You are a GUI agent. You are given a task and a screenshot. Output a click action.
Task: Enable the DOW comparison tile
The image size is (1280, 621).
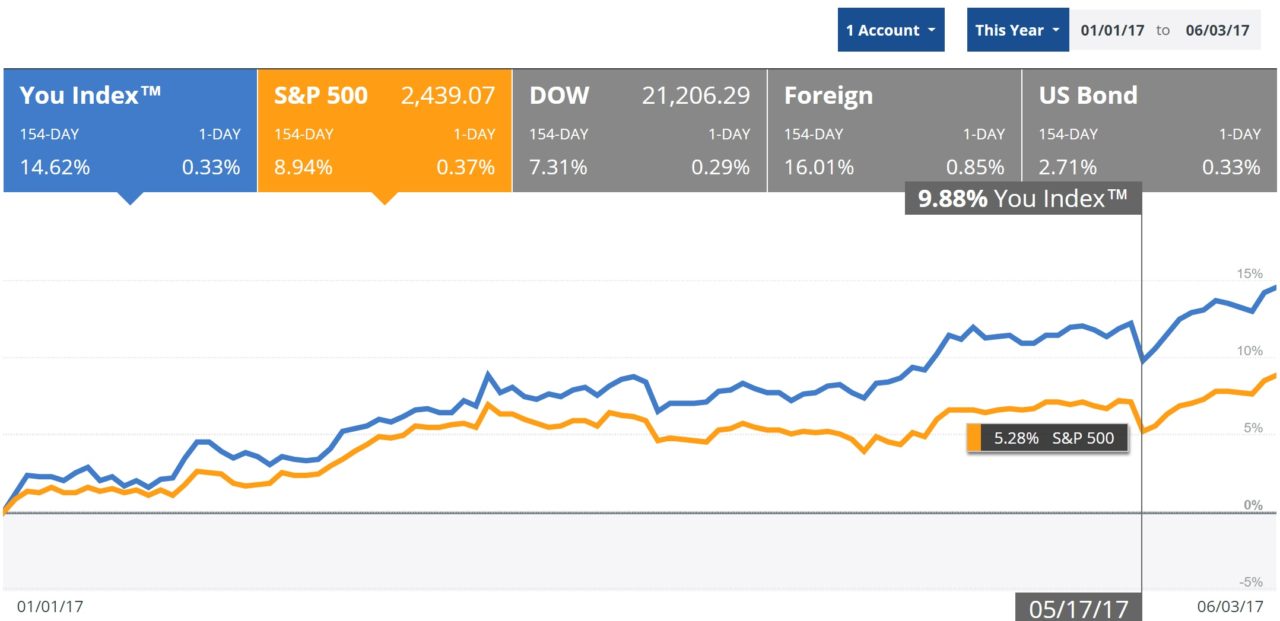[x=639, y=130]
